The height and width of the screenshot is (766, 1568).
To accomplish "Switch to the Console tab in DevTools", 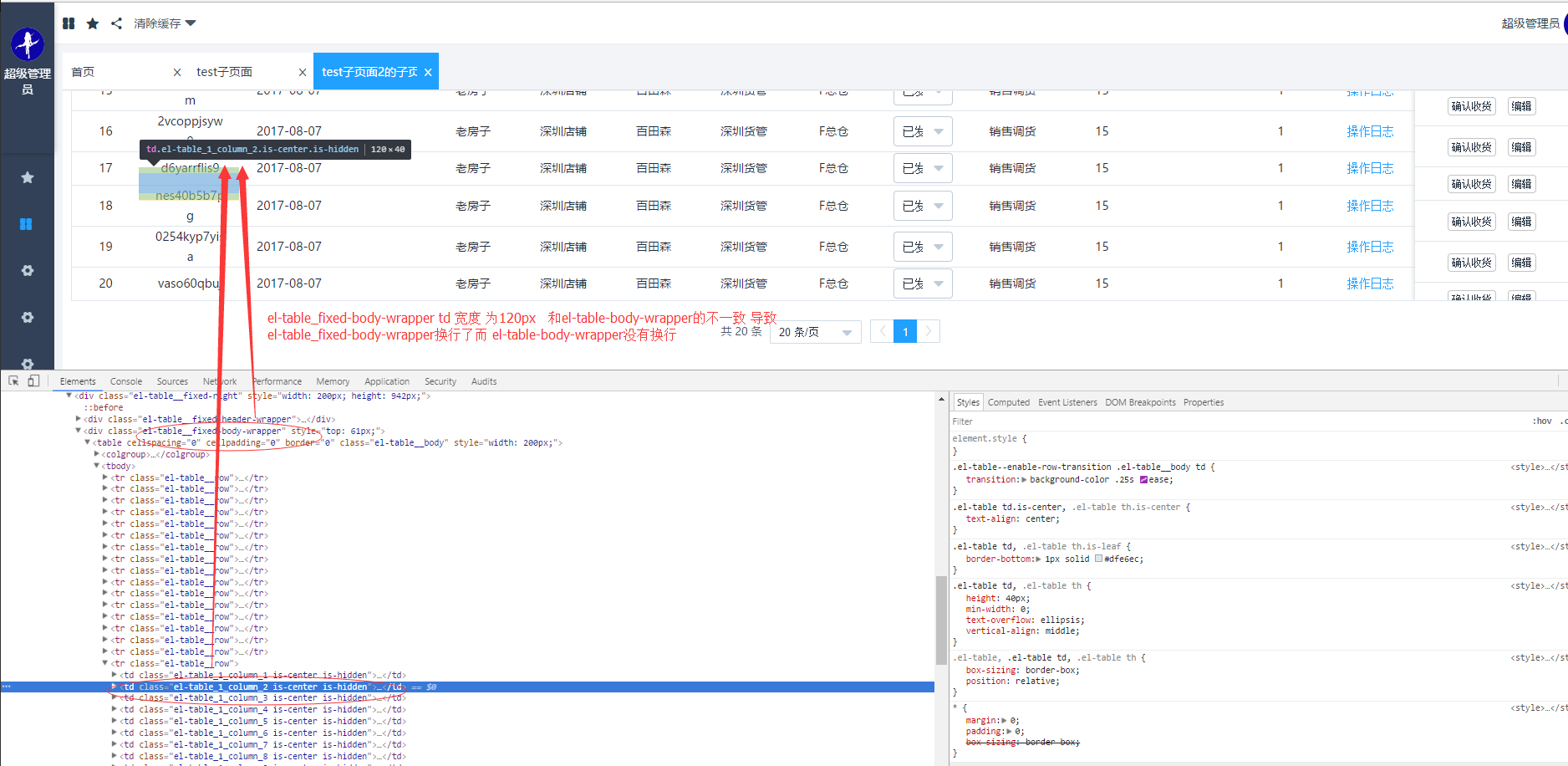I will [x=125, y=380].
